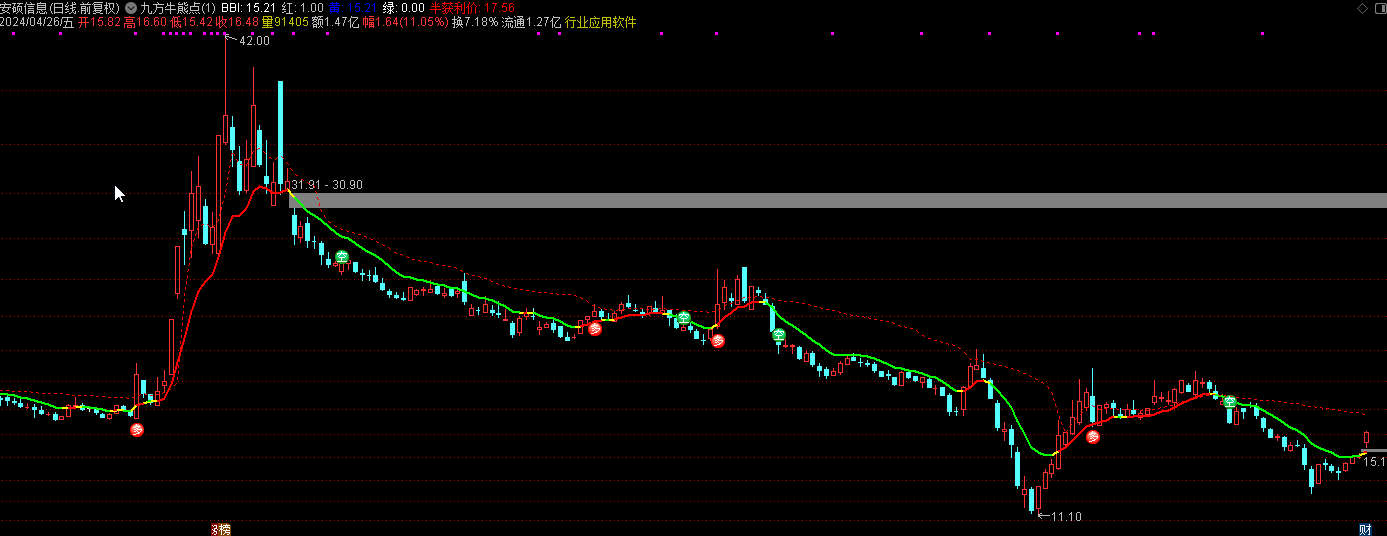
Task: Click the 安硕信息(日线.前复权) chart title
Action: [61, 7]
